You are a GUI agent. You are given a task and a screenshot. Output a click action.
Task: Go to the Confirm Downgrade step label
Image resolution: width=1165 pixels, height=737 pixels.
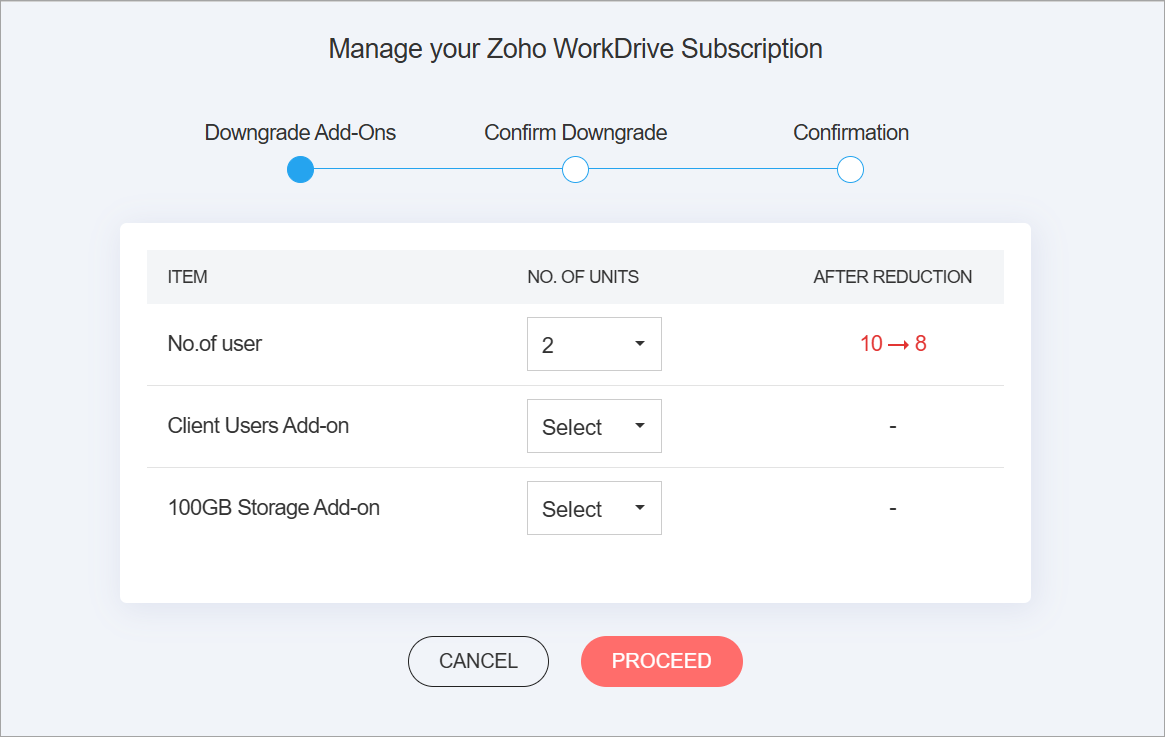point(575,133)
